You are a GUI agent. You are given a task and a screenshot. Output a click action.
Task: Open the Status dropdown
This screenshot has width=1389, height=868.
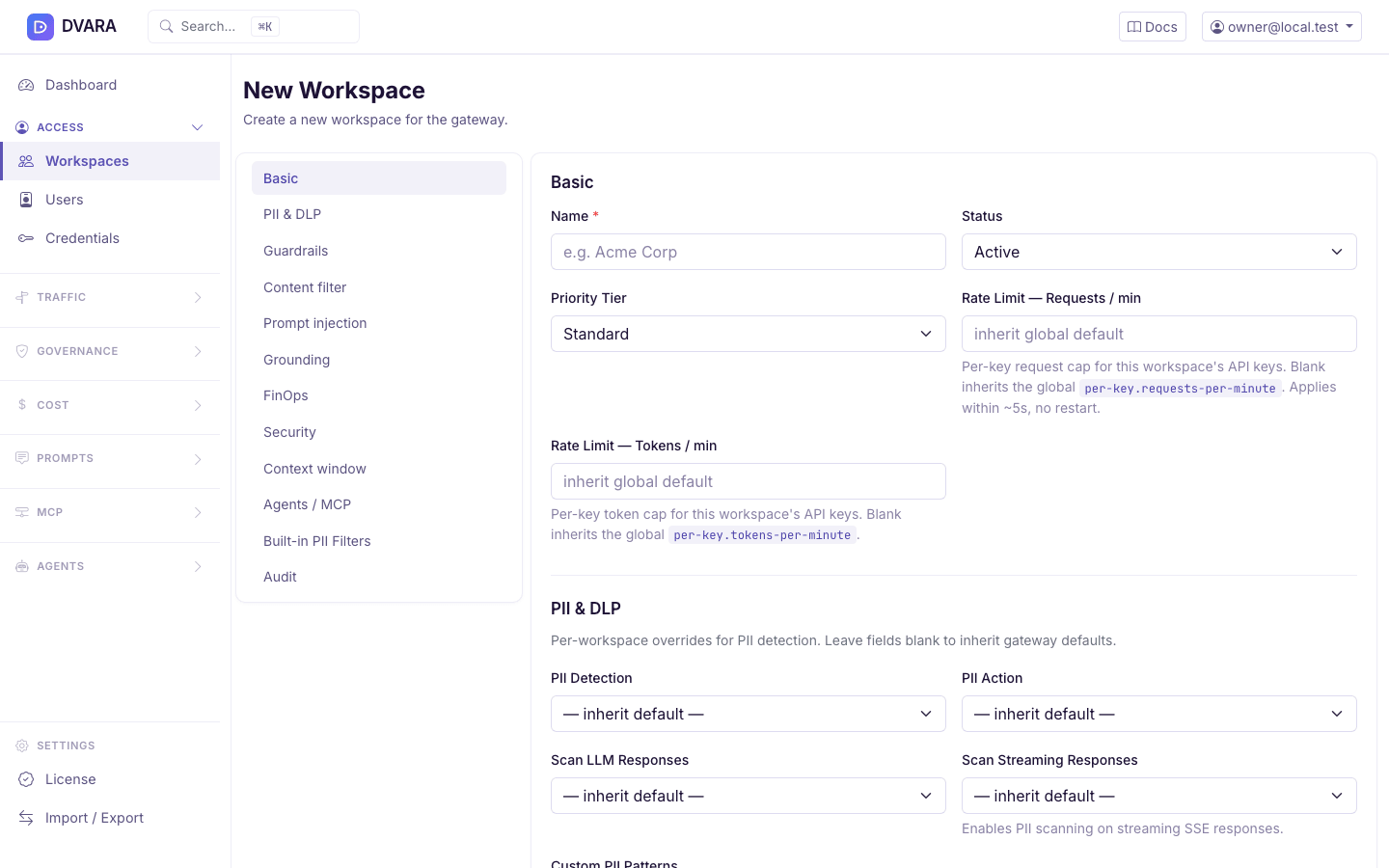1158,252
